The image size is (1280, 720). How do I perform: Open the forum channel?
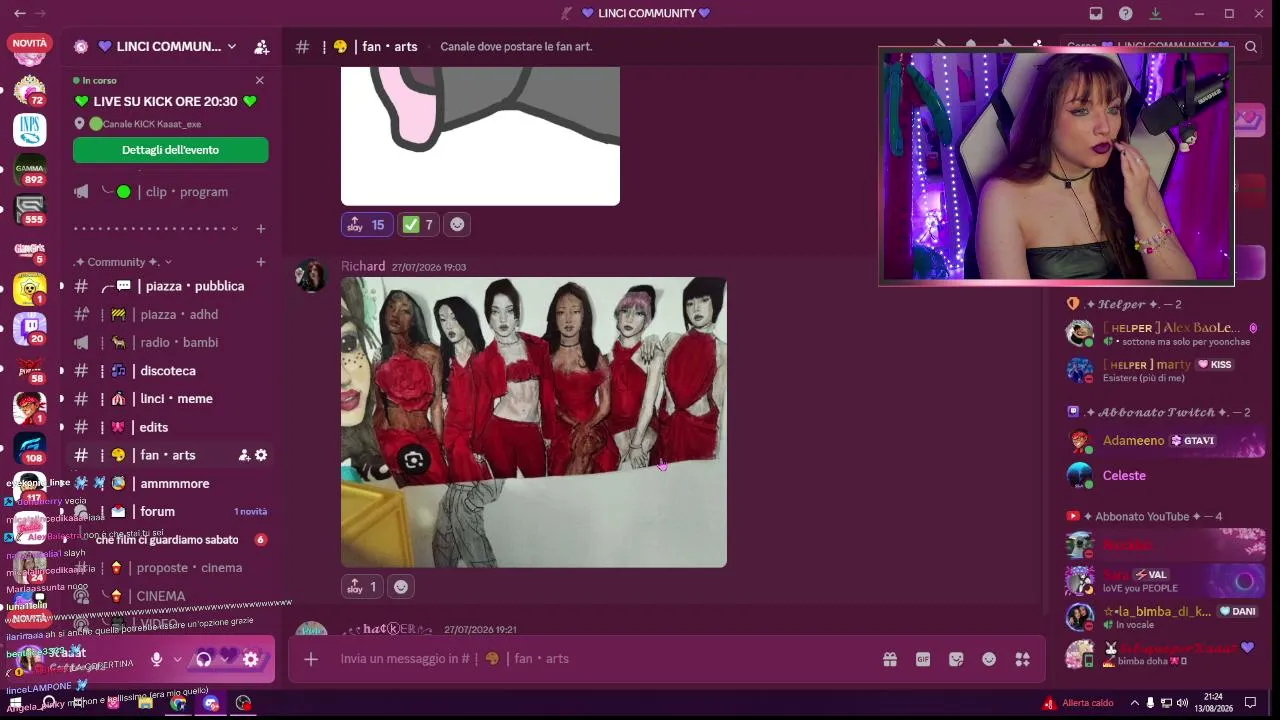coord(169,511)
